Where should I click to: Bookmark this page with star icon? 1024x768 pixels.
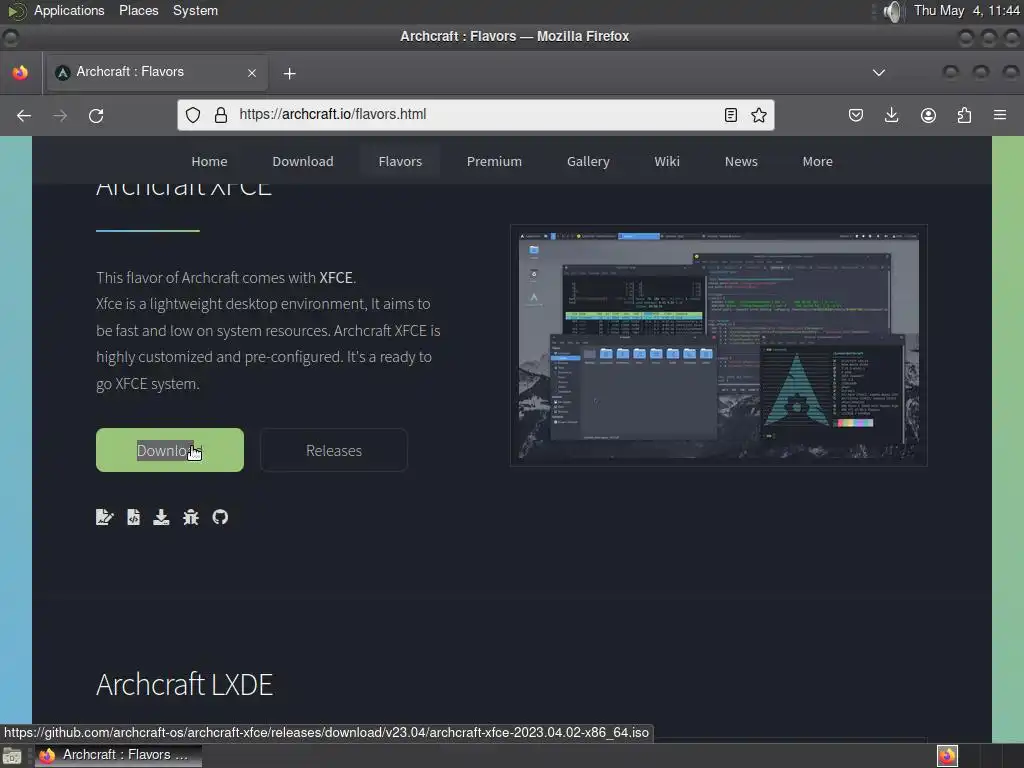pyautogui.click(x=759, y=115)
